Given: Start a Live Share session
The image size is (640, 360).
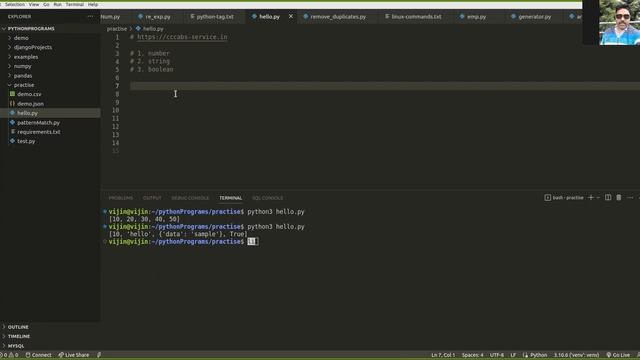Looking at the screenshot, I should (73, 355).
